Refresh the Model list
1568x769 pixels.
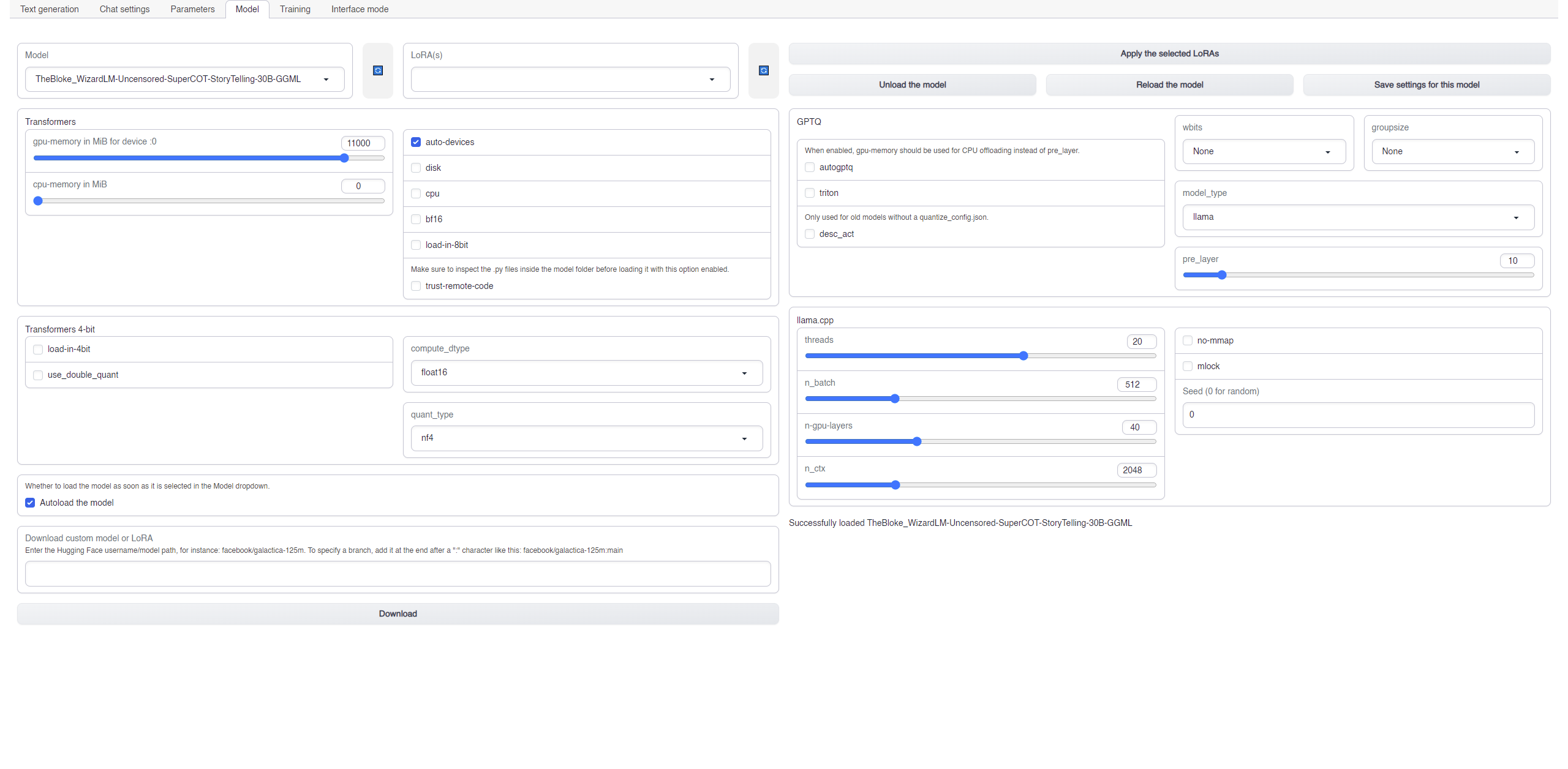pos(378,70)
